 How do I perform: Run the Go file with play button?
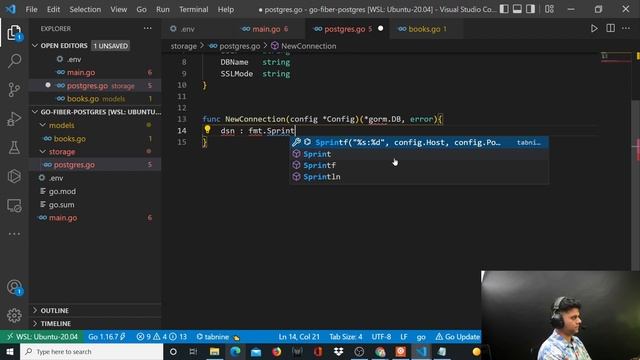coord(594,28)
